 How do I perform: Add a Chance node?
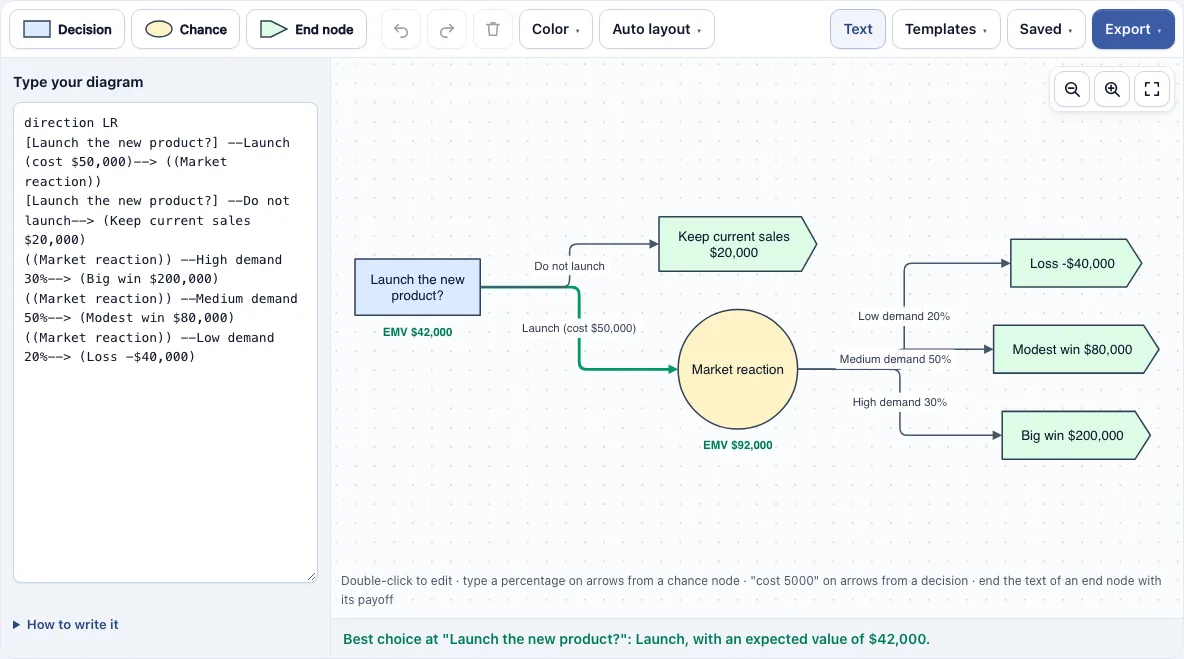(x=186, y=29)
